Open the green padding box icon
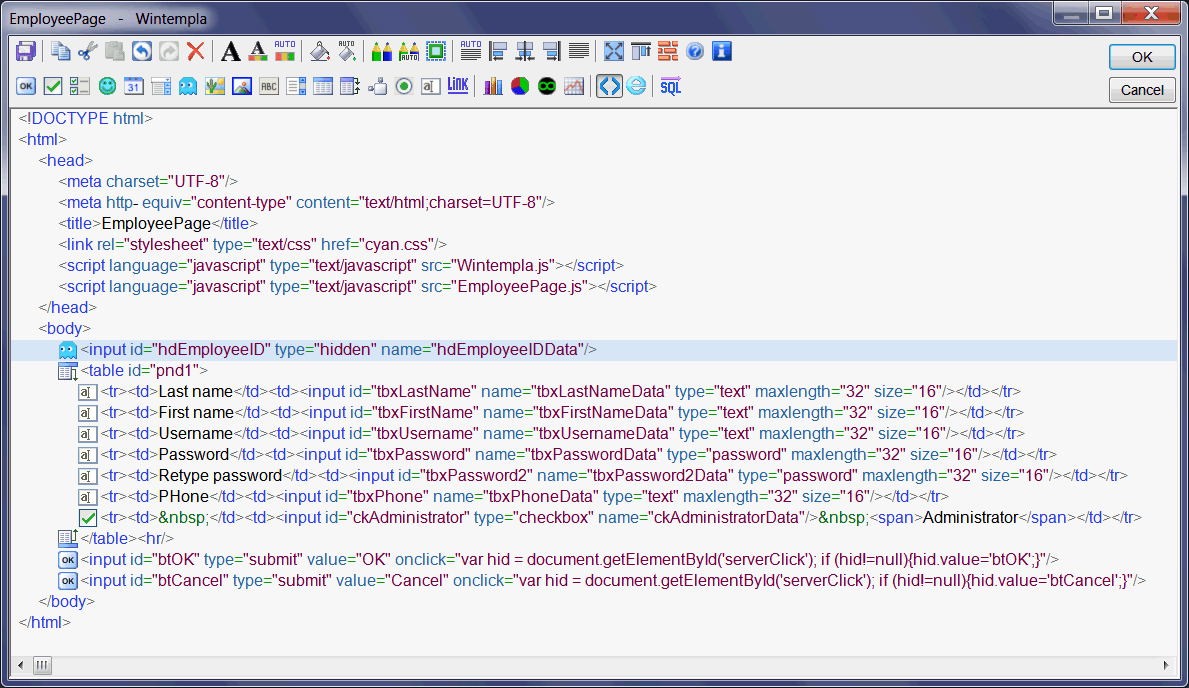The width and height of the screenshot is (1189, 688). [x=436, y=52]
